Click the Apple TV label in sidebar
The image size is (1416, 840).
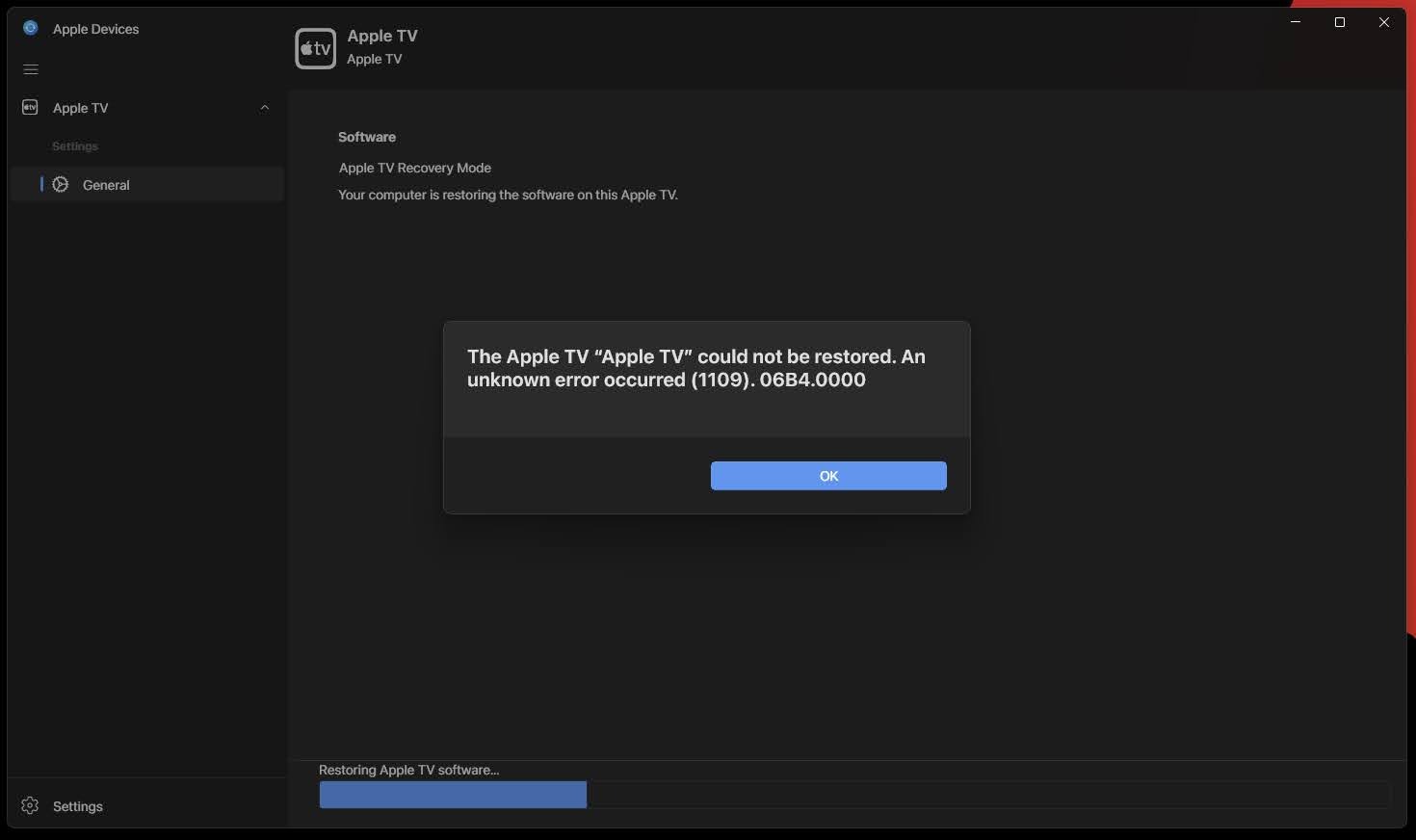tap(80, 108)
